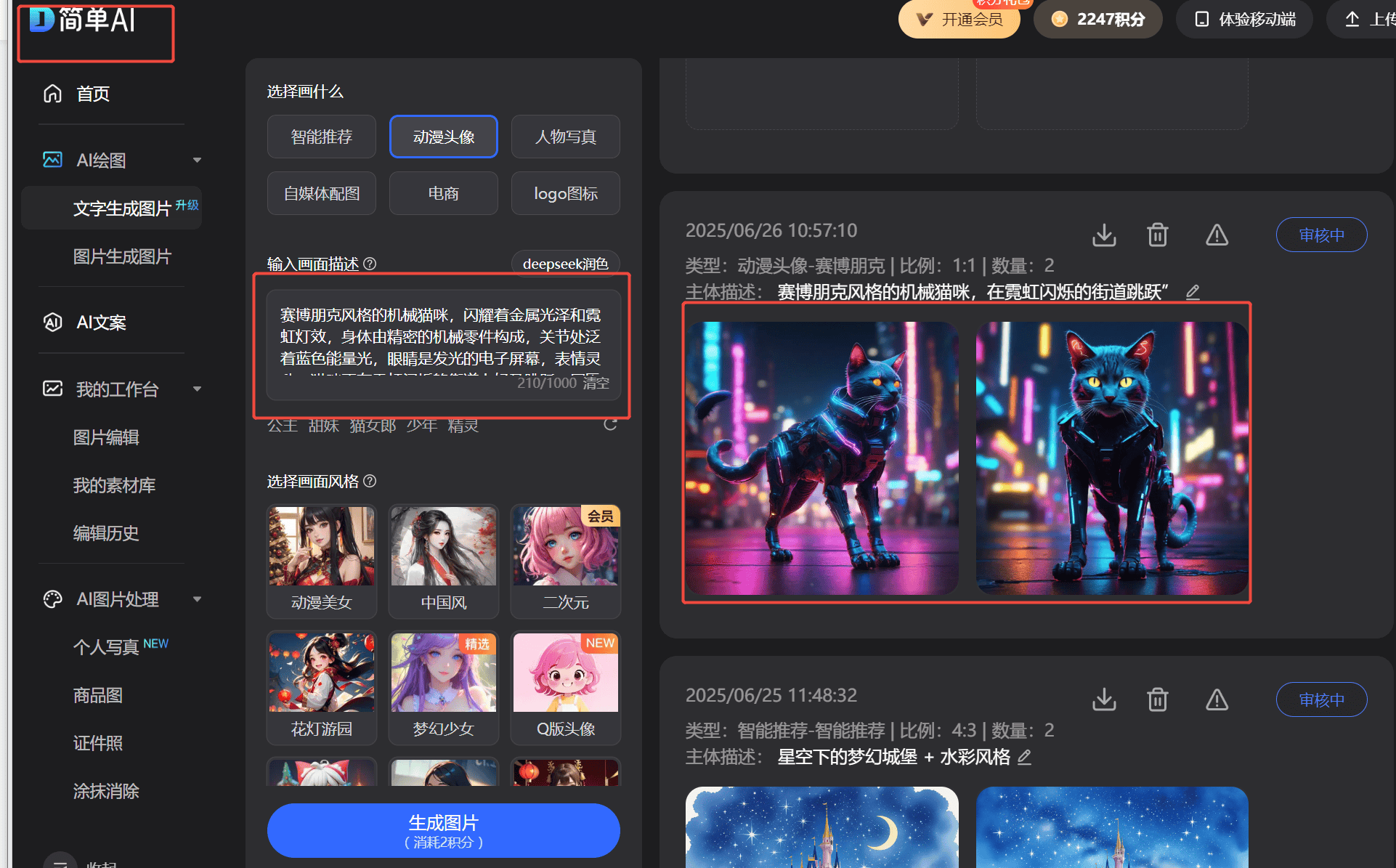Open the castle image with crescent moon
The width and height of the screenshot is (1396, 868).
pyautogui.click(x=822, y=827)
